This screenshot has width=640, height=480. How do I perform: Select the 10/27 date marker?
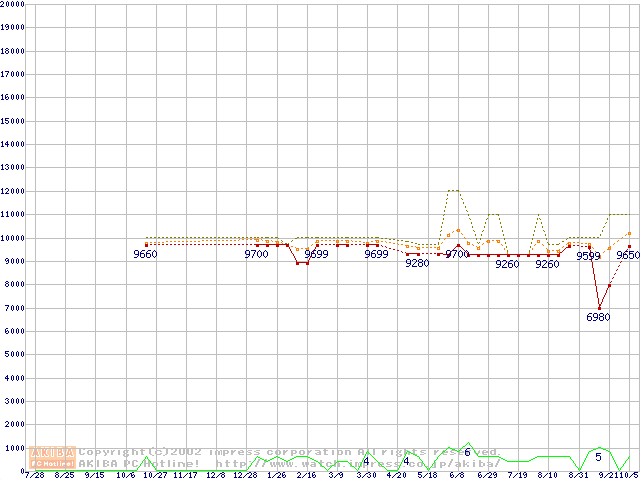click(x=155, y=476)
